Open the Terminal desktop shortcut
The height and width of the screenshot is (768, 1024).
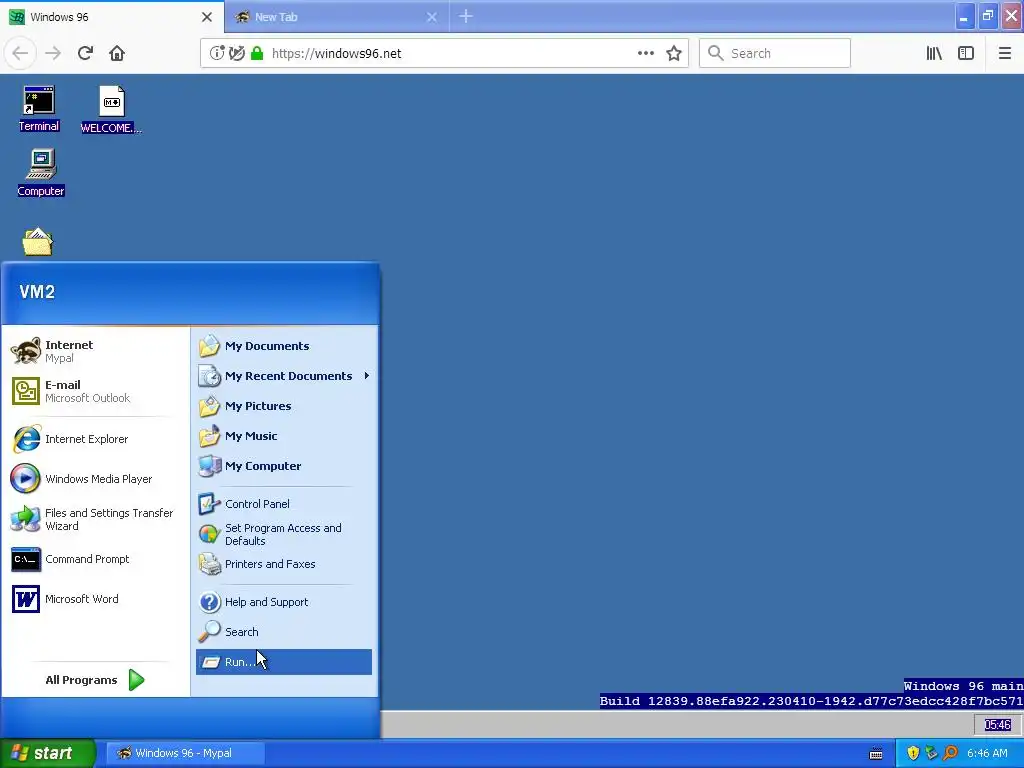tap(39, 108)
